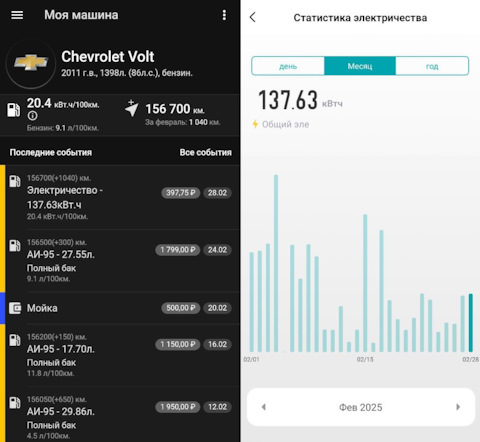Tap the 24.02 date badge
Viewport: 480px width, 442px height.
(217, 250)
